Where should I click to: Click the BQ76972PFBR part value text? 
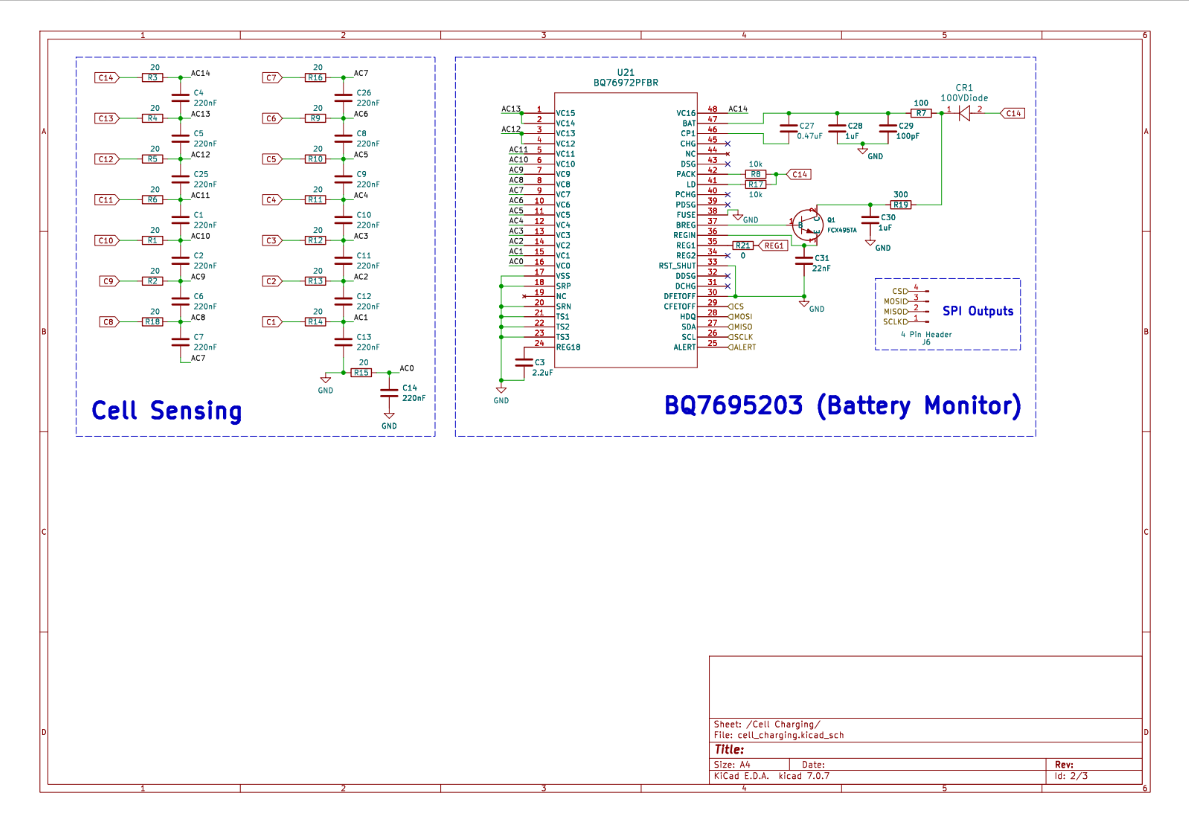[626, 83]
